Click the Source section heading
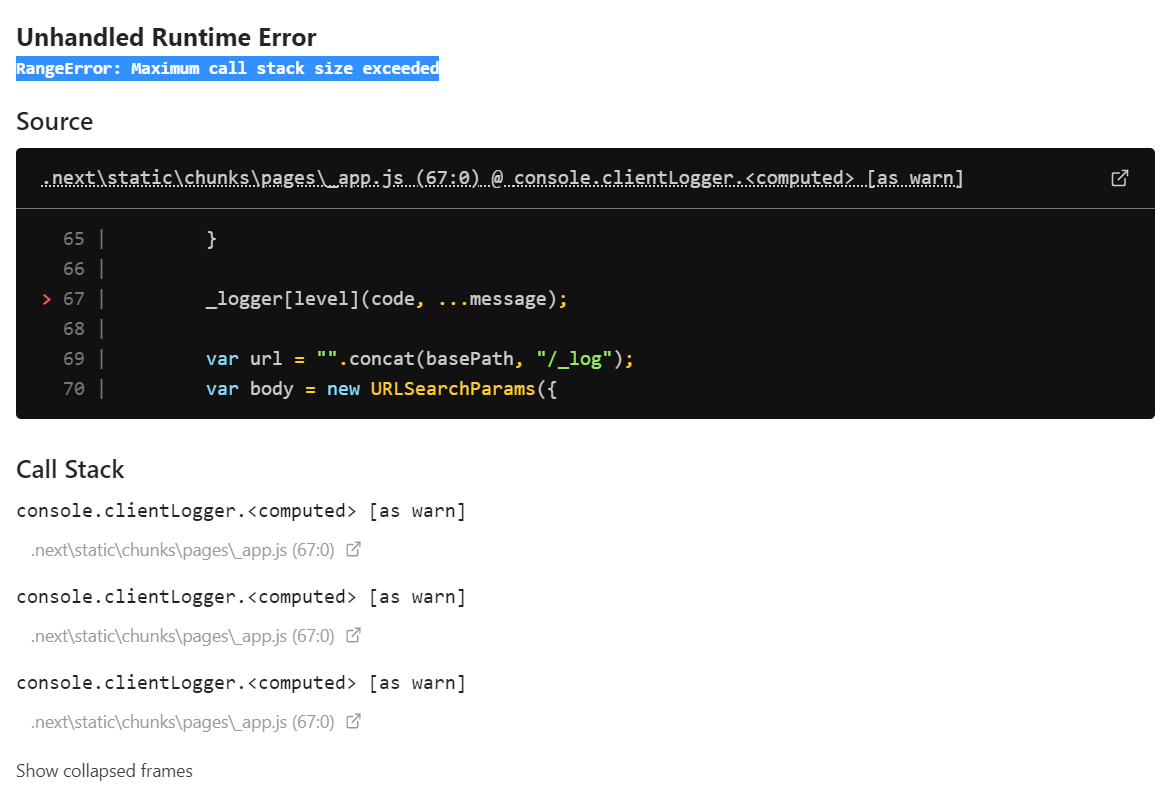Image resolution: width=1163 pixels, height=803 pixels. (54, 121)
